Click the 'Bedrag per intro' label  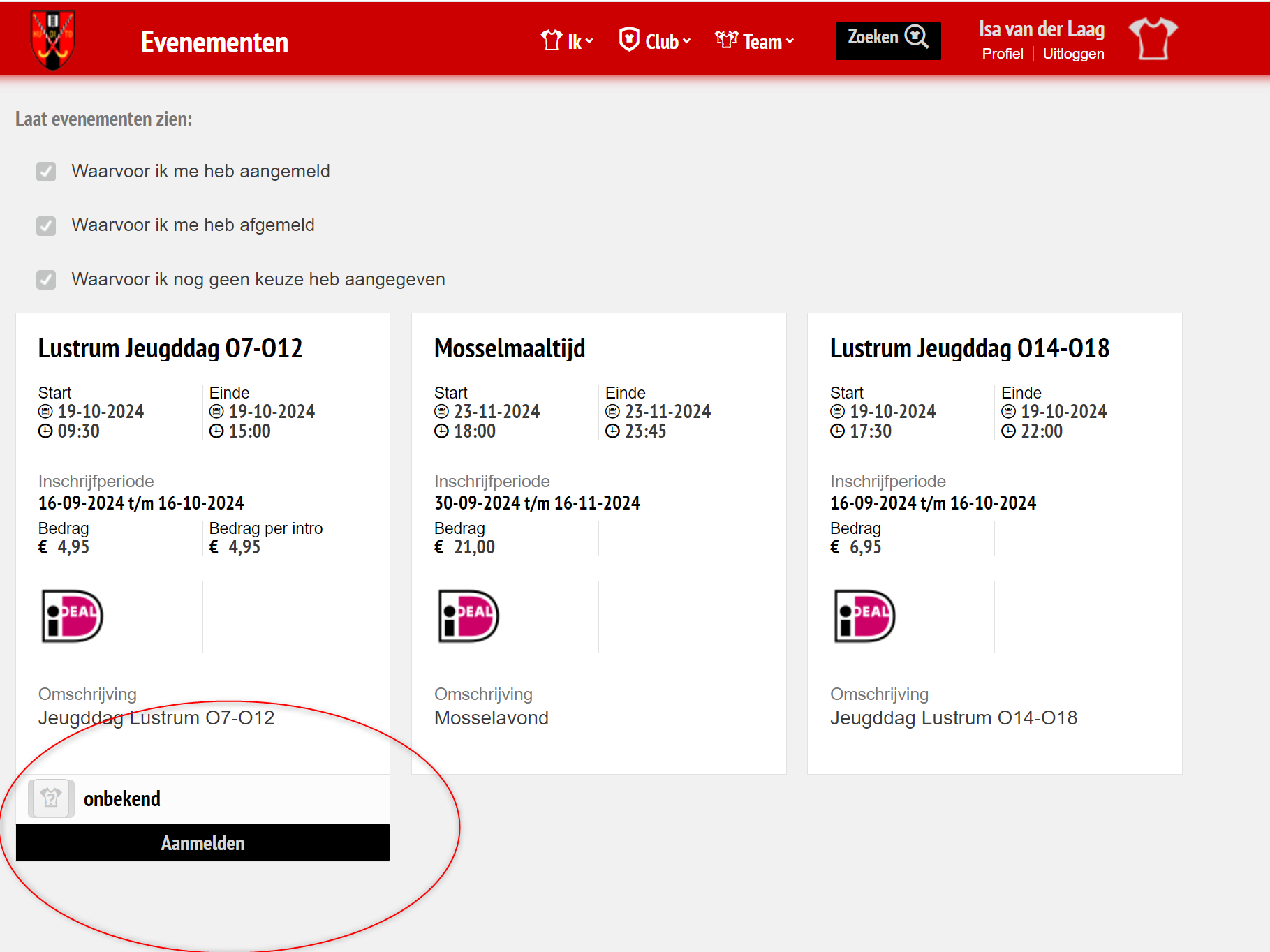pos(266,528)
